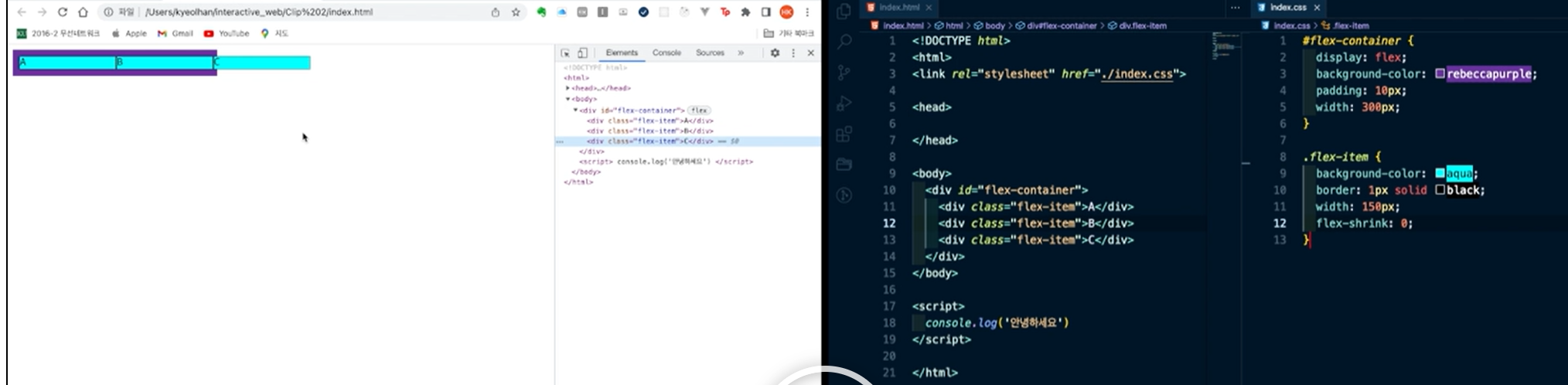Select the script node in Elements tree
This screenshot has height=385, width=1568.
click(x=666, y=162)
